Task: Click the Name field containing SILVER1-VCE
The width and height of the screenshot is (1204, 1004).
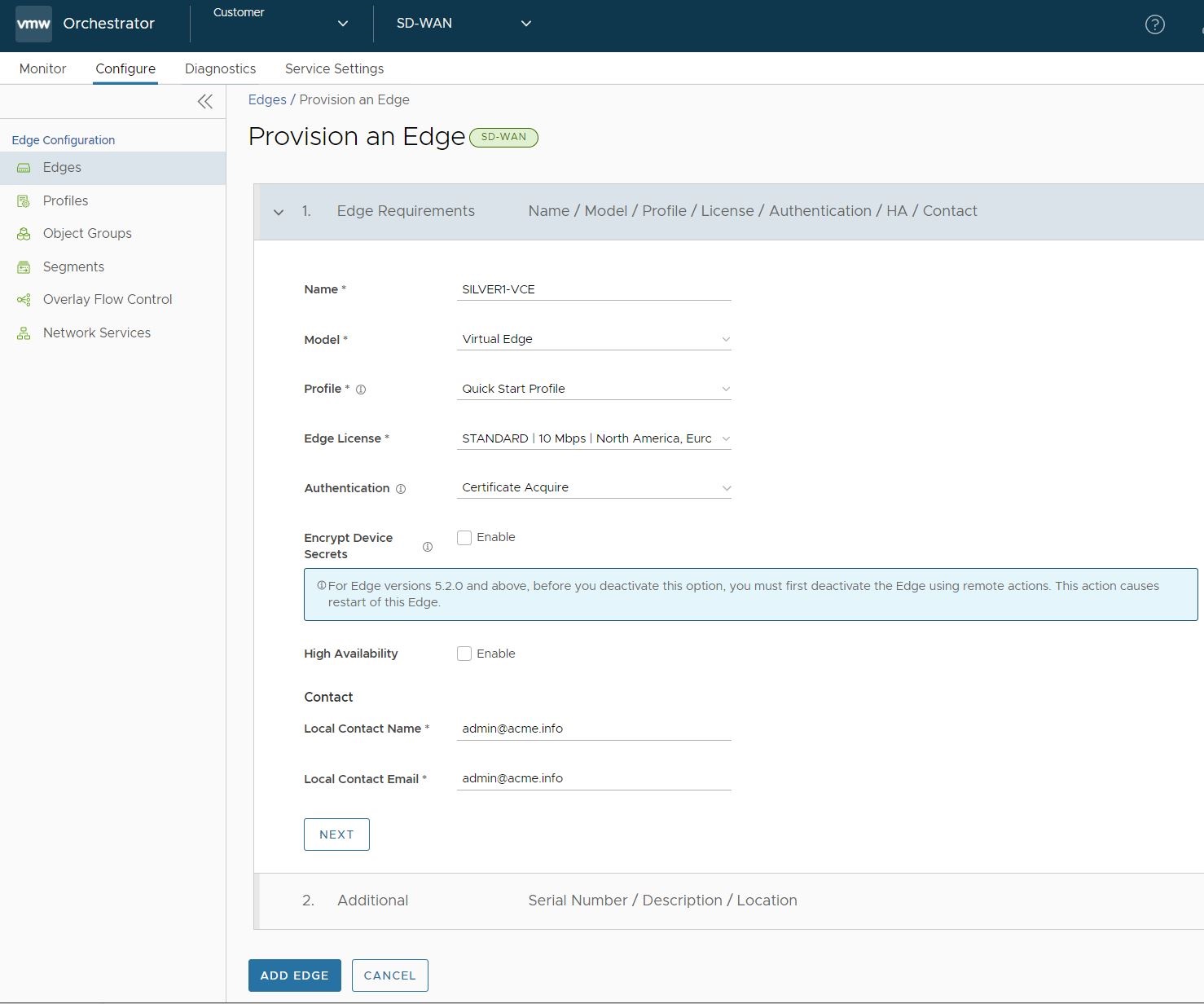Action: point(594,289)
